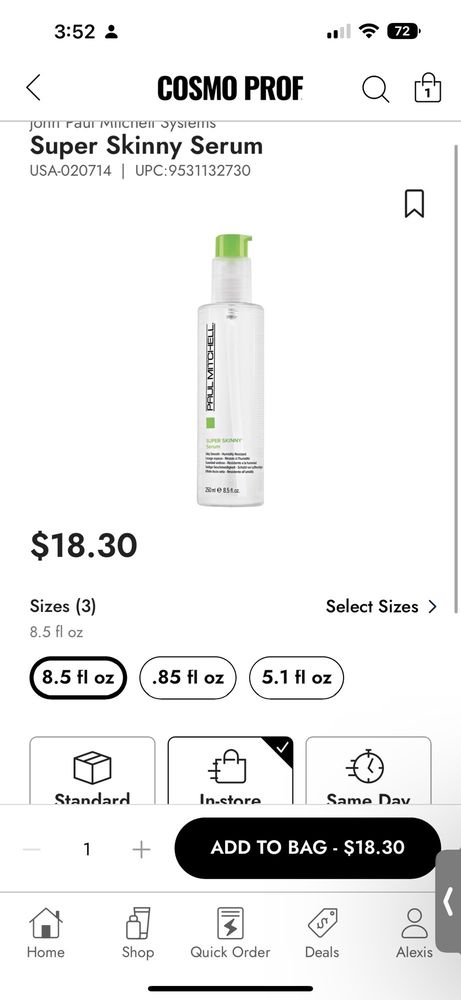Open Alexis account profile
461x1000 pixels.
[x=414, y=933]
